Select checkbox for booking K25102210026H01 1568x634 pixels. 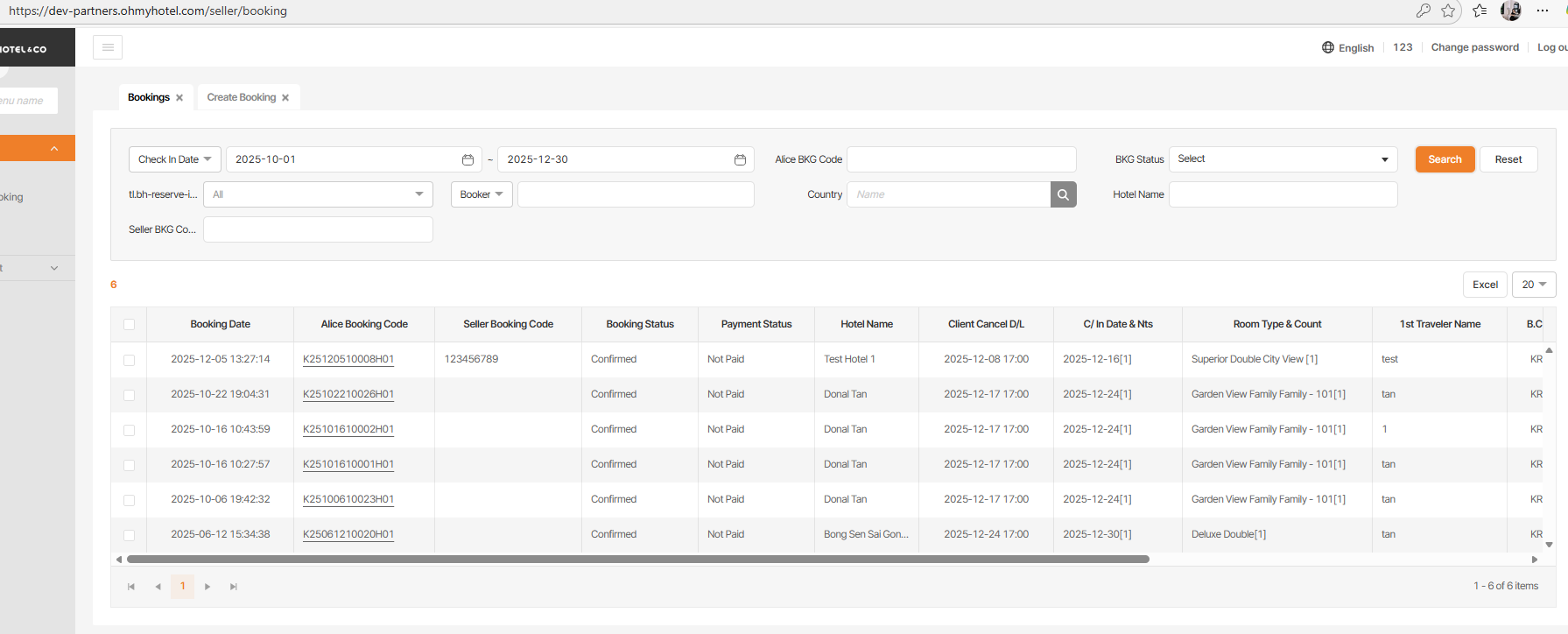pos(130,395)
